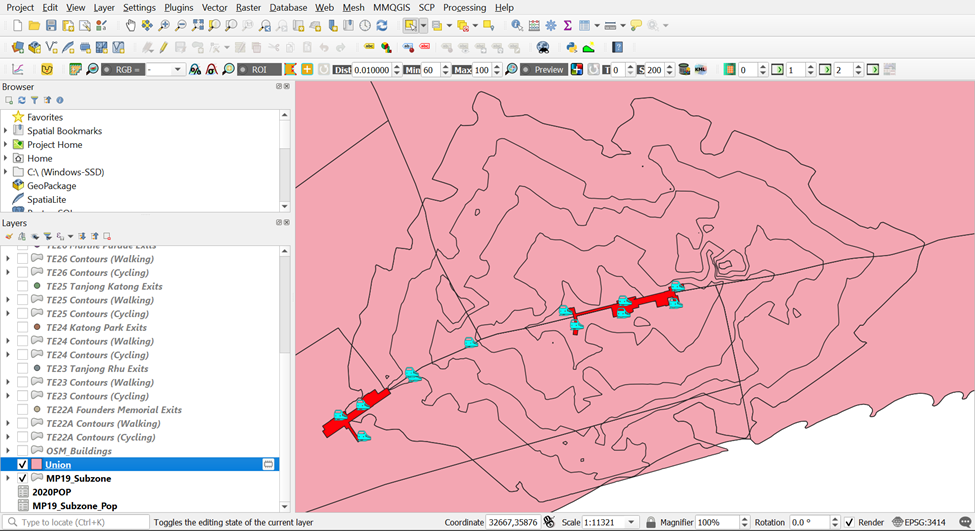Image resolution: width=975 pixels, height=531 pixels.
Task: Enable the TE25 Tanjong Katong Exits layer
Action: (23, 287)
